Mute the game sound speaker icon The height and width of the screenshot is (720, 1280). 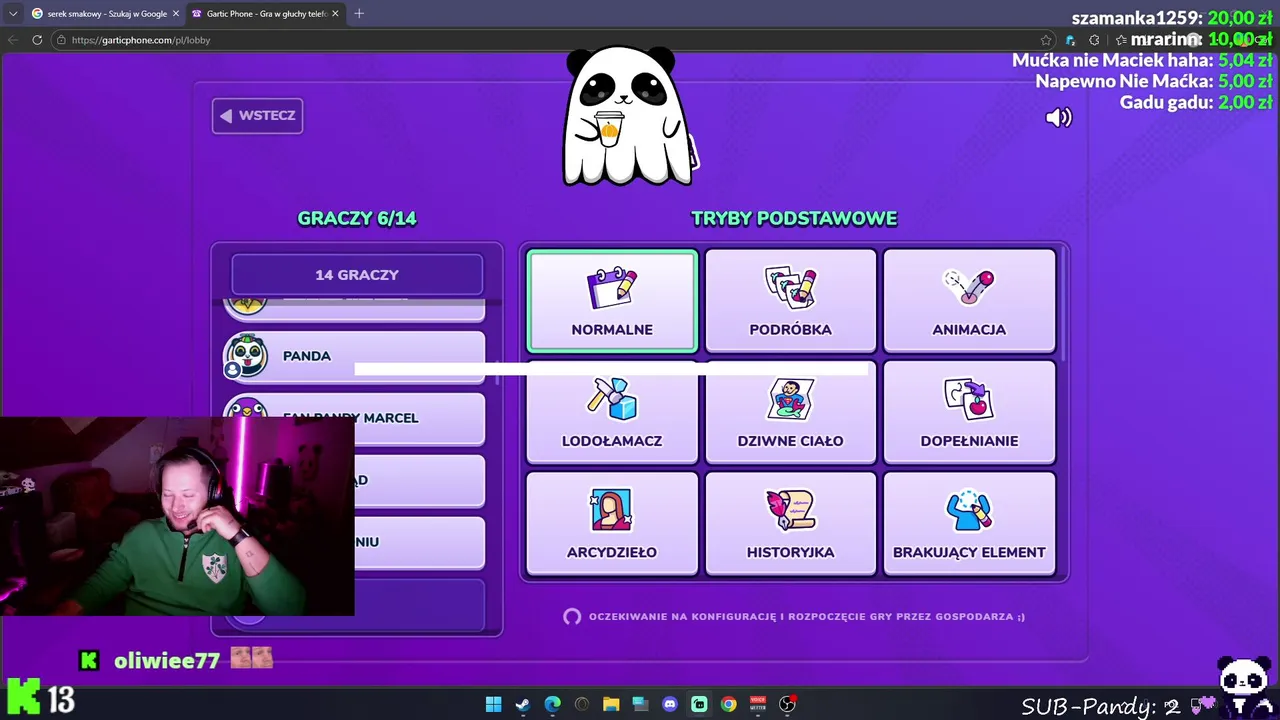tap(1058, 118)
